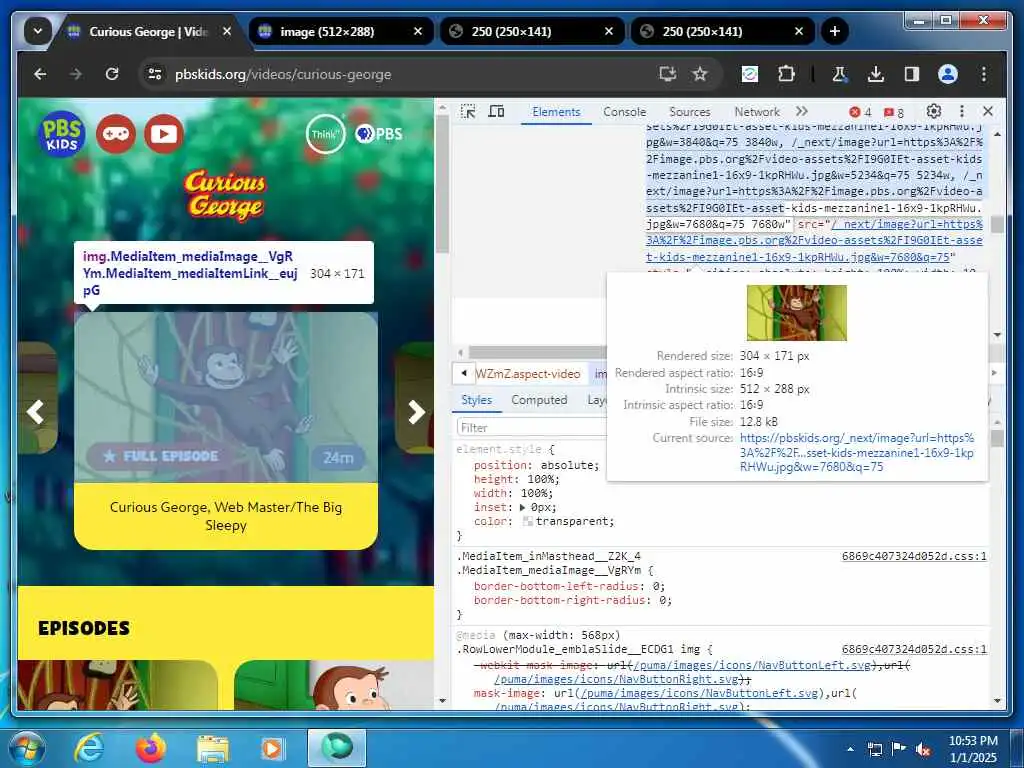This screenshot has height=768, width=1024.
Task: Click the PBS logo
Action: click(379, 134)
